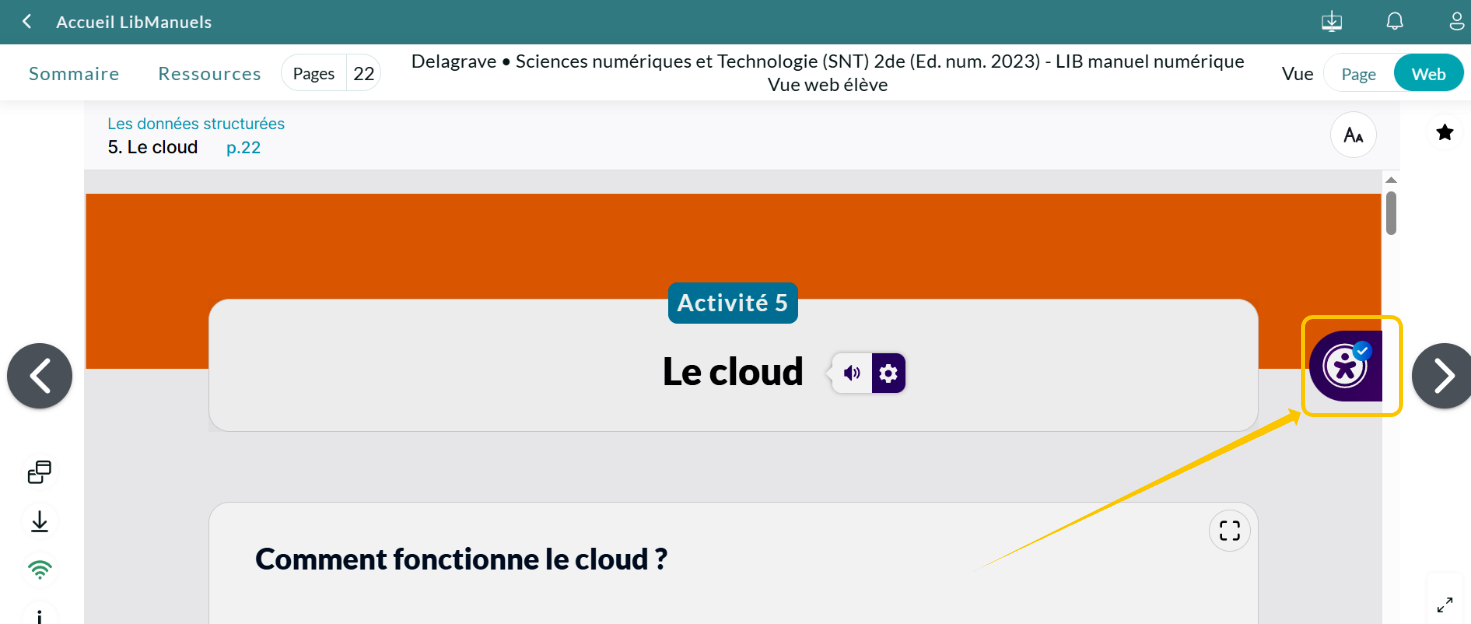
Task: Switch the view to Page mode
Action: (x=1358, y=73)
